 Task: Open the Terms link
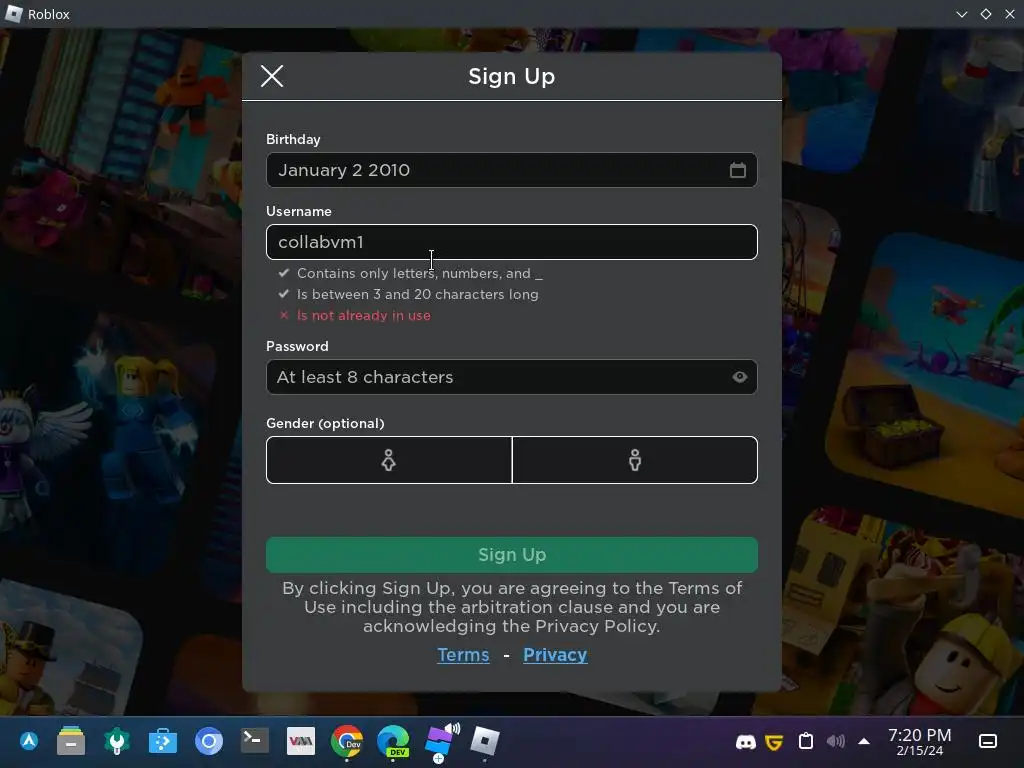click(x=463, y=654)
